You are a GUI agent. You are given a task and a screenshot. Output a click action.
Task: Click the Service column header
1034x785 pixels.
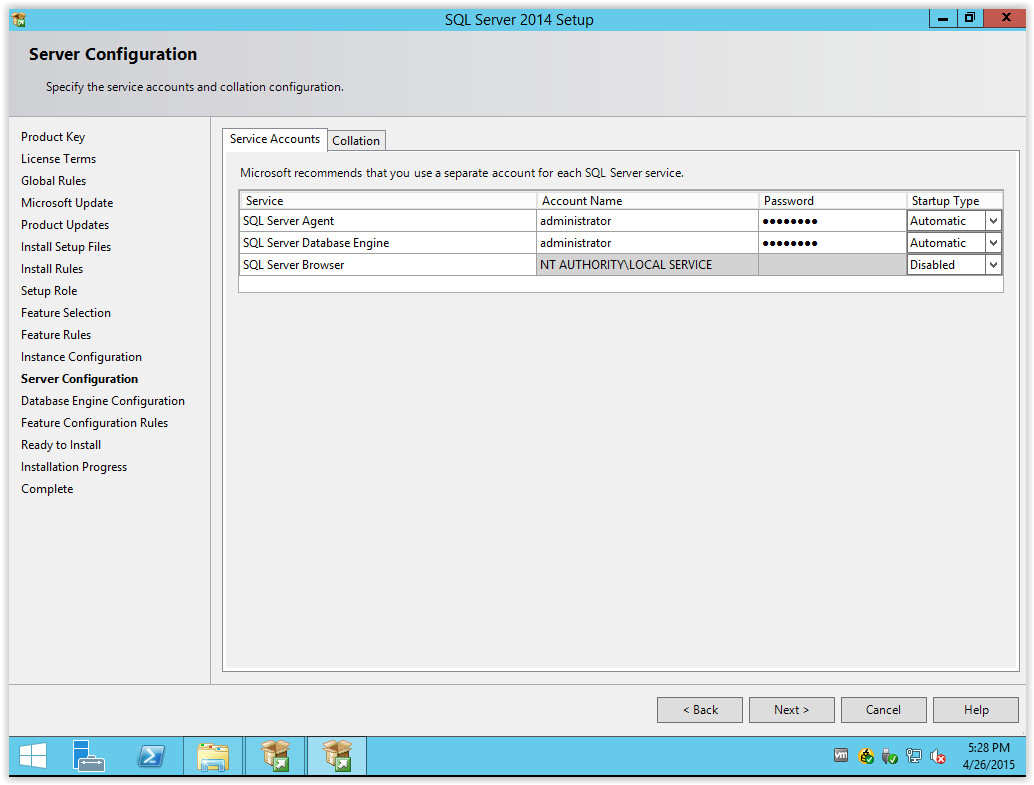[388, 201]
